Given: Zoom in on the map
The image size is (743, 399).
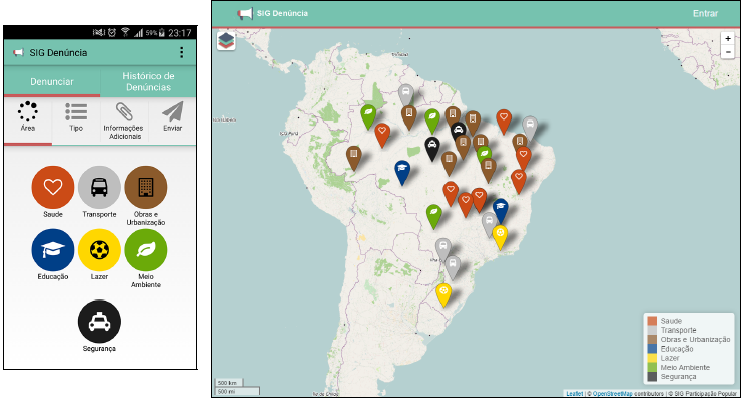Looking at the screenshot, I should click(x=728, y=38).
